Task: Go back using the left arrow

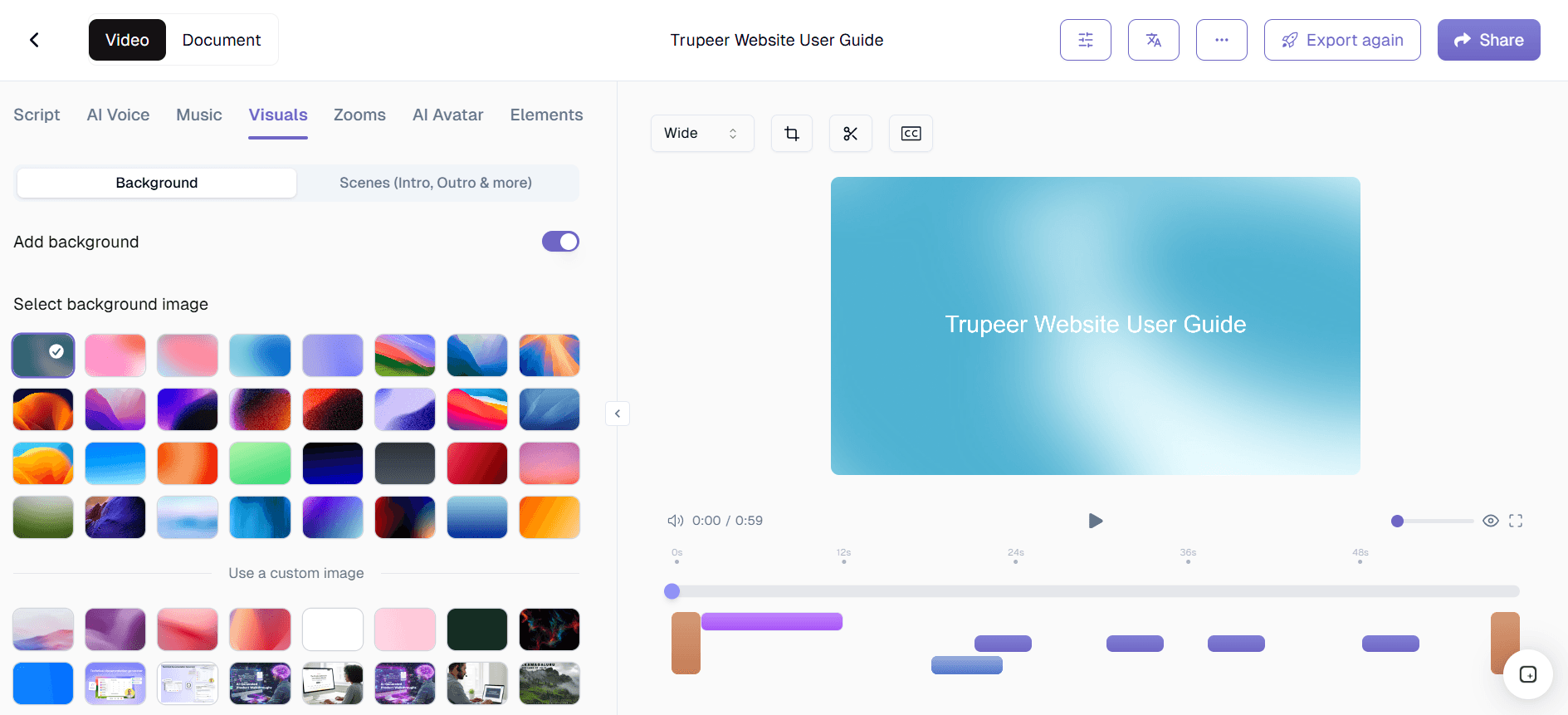Action: click(x=34, y=40)
